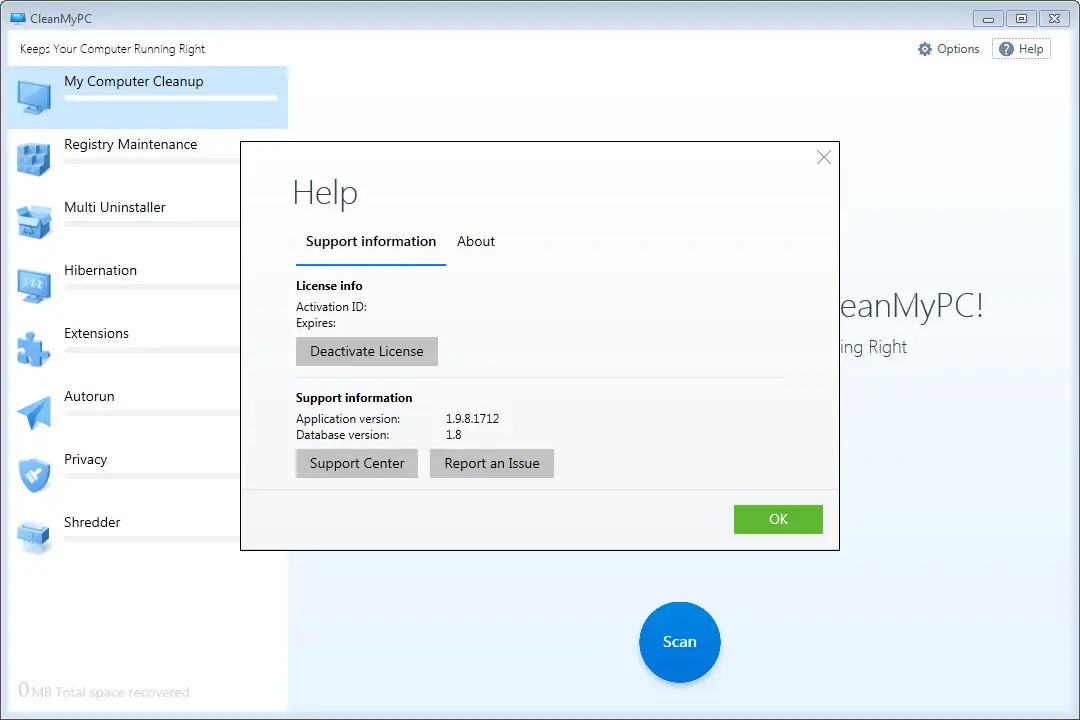The height and width of the screenshot is (720, 1080).
Task: Click database version value 1.8
Action: 453,435
